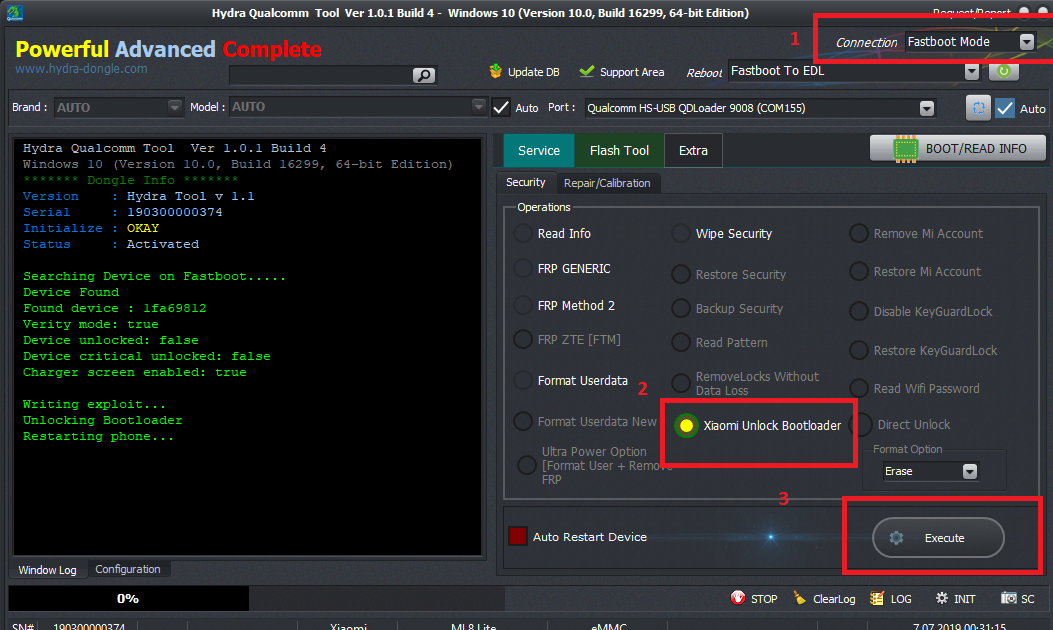Select the Disable KeyGuardLock option
This screenshot has width=1053, height=630.
(859, 311)
